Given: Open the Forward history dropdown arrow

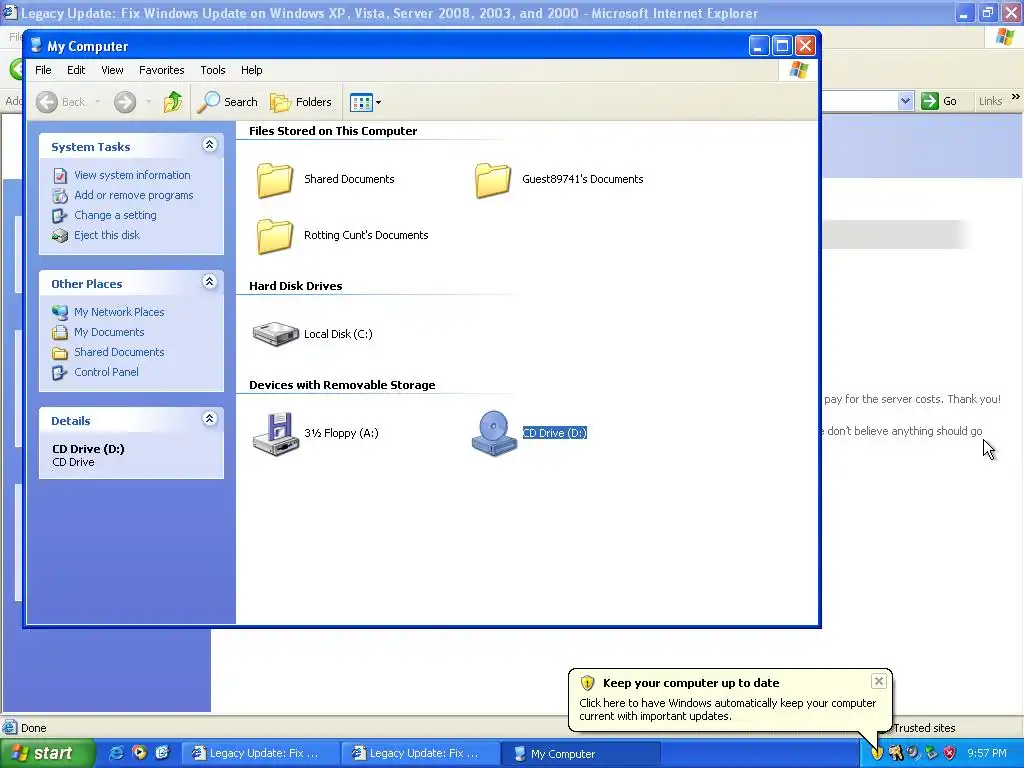Looking at the screenshot, I should [x=148, y=102].
